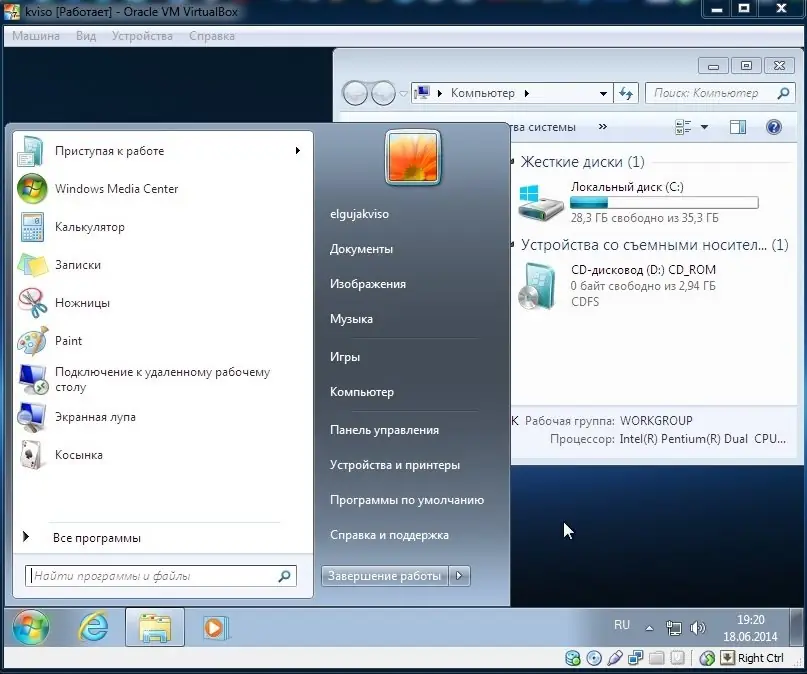Open the view options dropdown arrow
The height and width of the screenshot is (674, 807).
click(705, 127)
